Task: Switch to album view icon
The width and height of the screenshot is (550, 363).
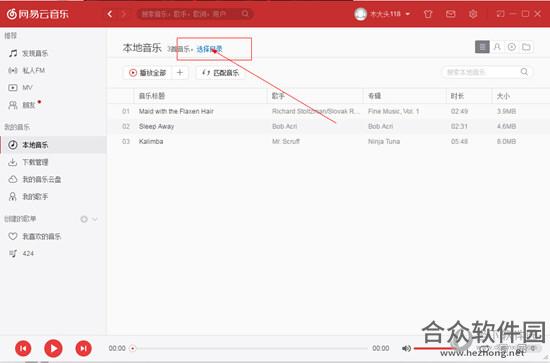Action: click(x=512, y=47)
